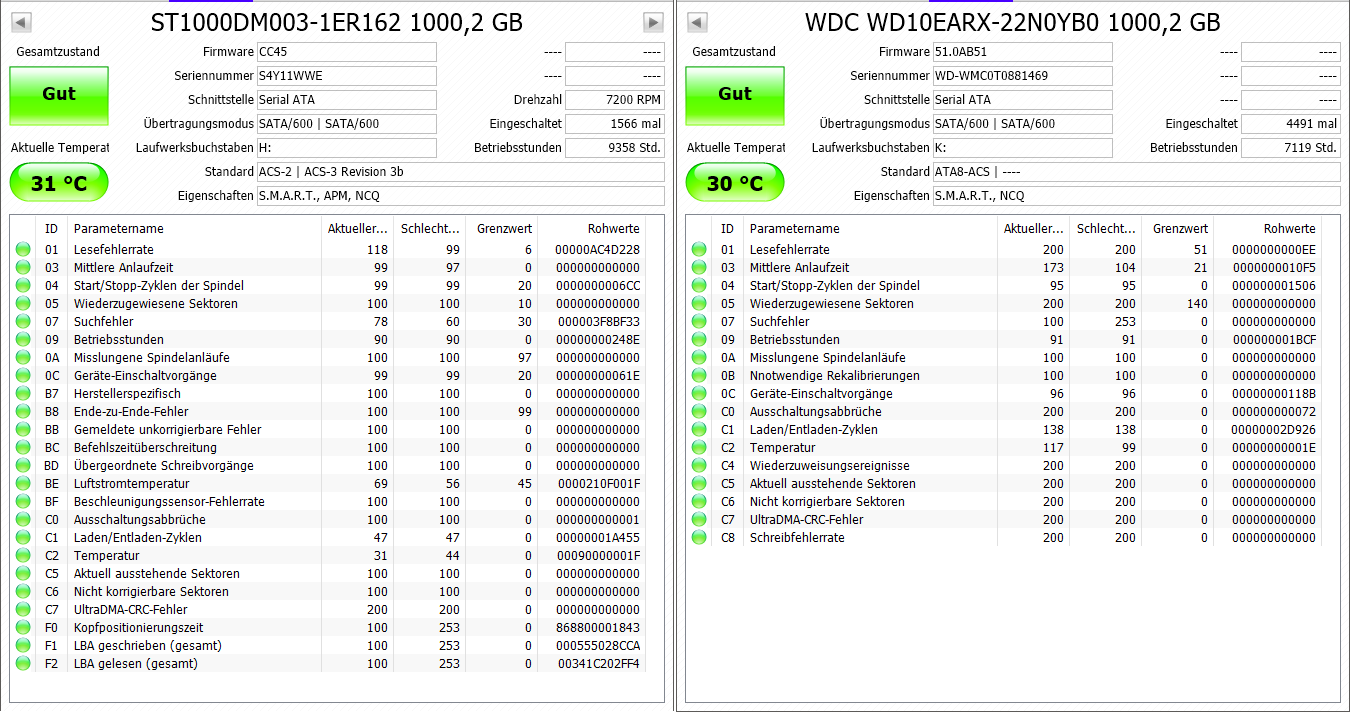Go to previous disk in WDC WD10EARX panel

click(697, 22)
